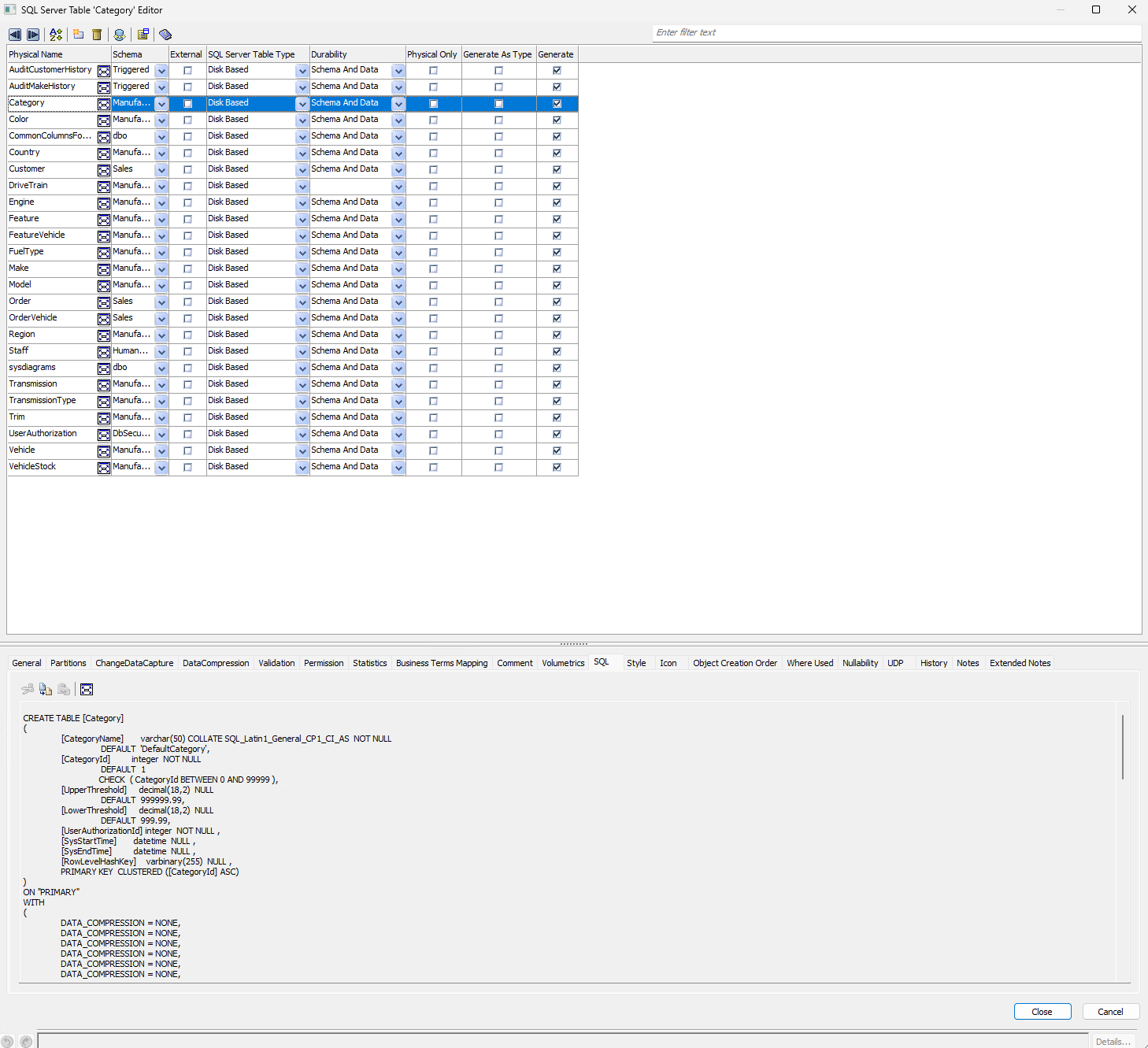Open Schema dropdown for UserAuthorization row
The height and width of the screenshot is (1048, 1148).
coord(161,435)
